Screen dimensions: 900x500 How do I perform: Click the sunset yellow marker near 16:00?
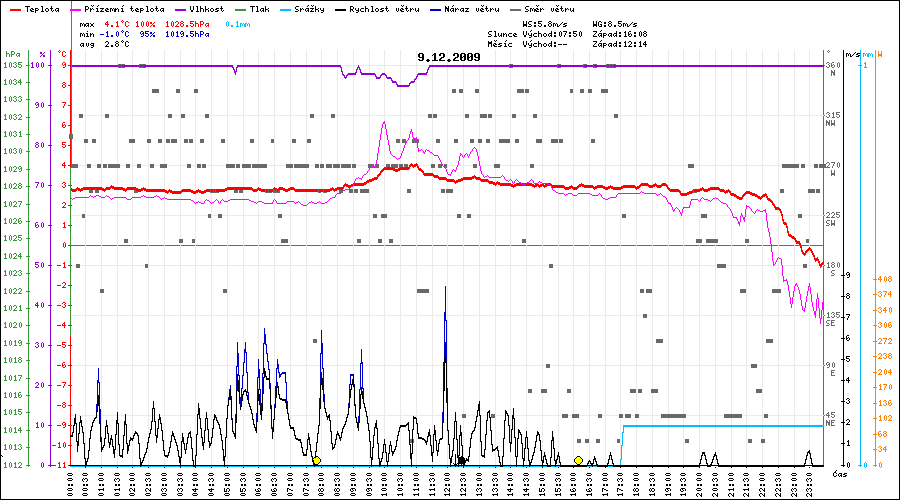578,461
